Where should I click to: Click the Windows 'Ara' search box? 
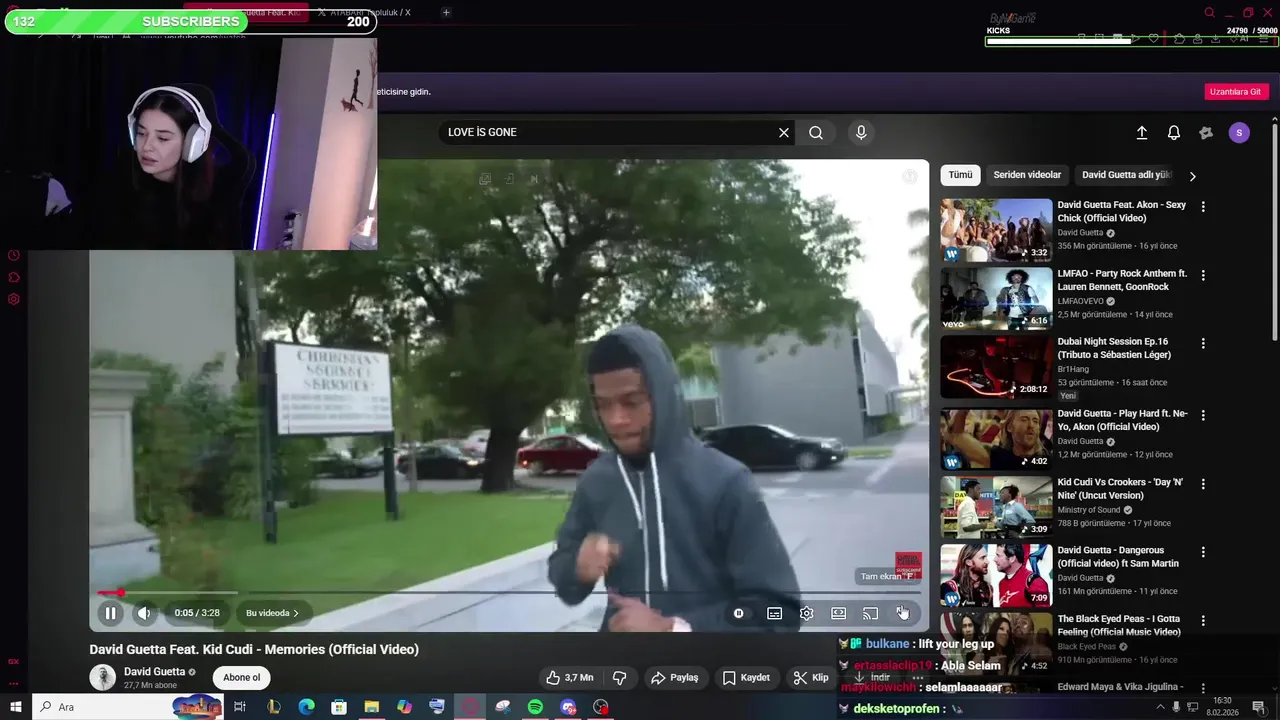[127, 707]
